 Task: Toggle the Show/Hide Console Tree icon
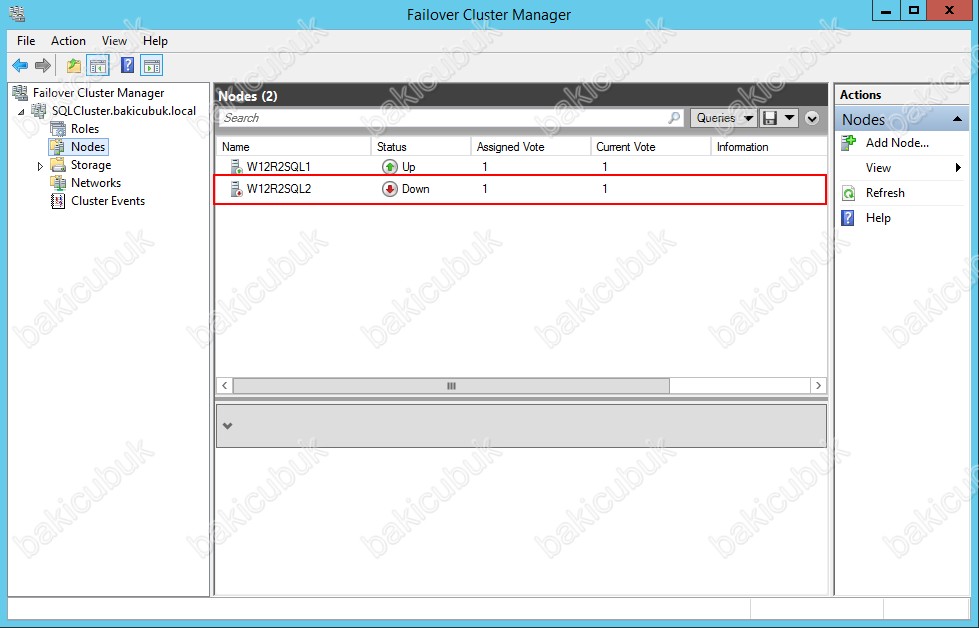pos(98,65)
